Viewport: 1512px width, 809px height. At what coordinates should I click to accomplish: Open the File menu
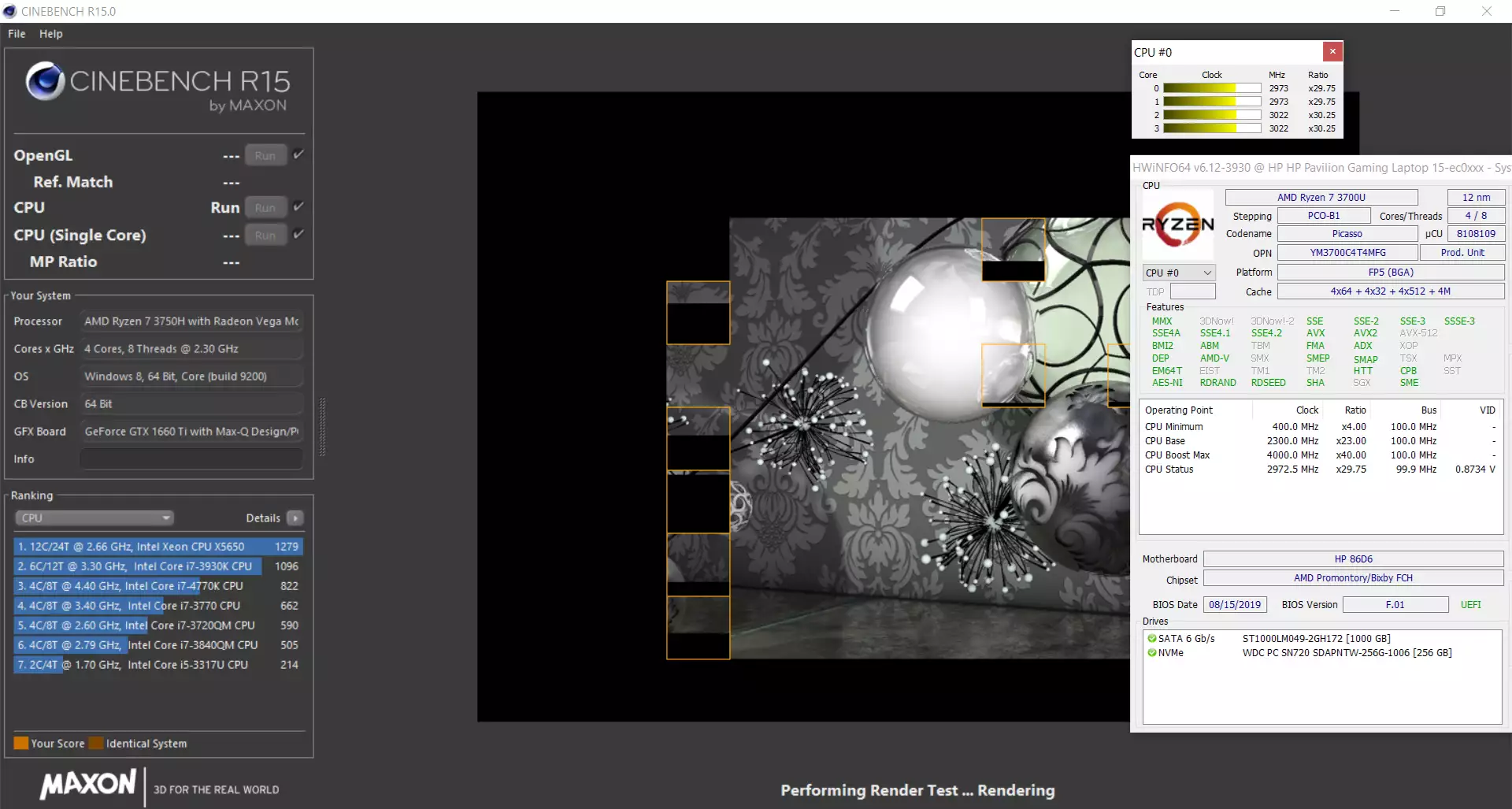17,34
